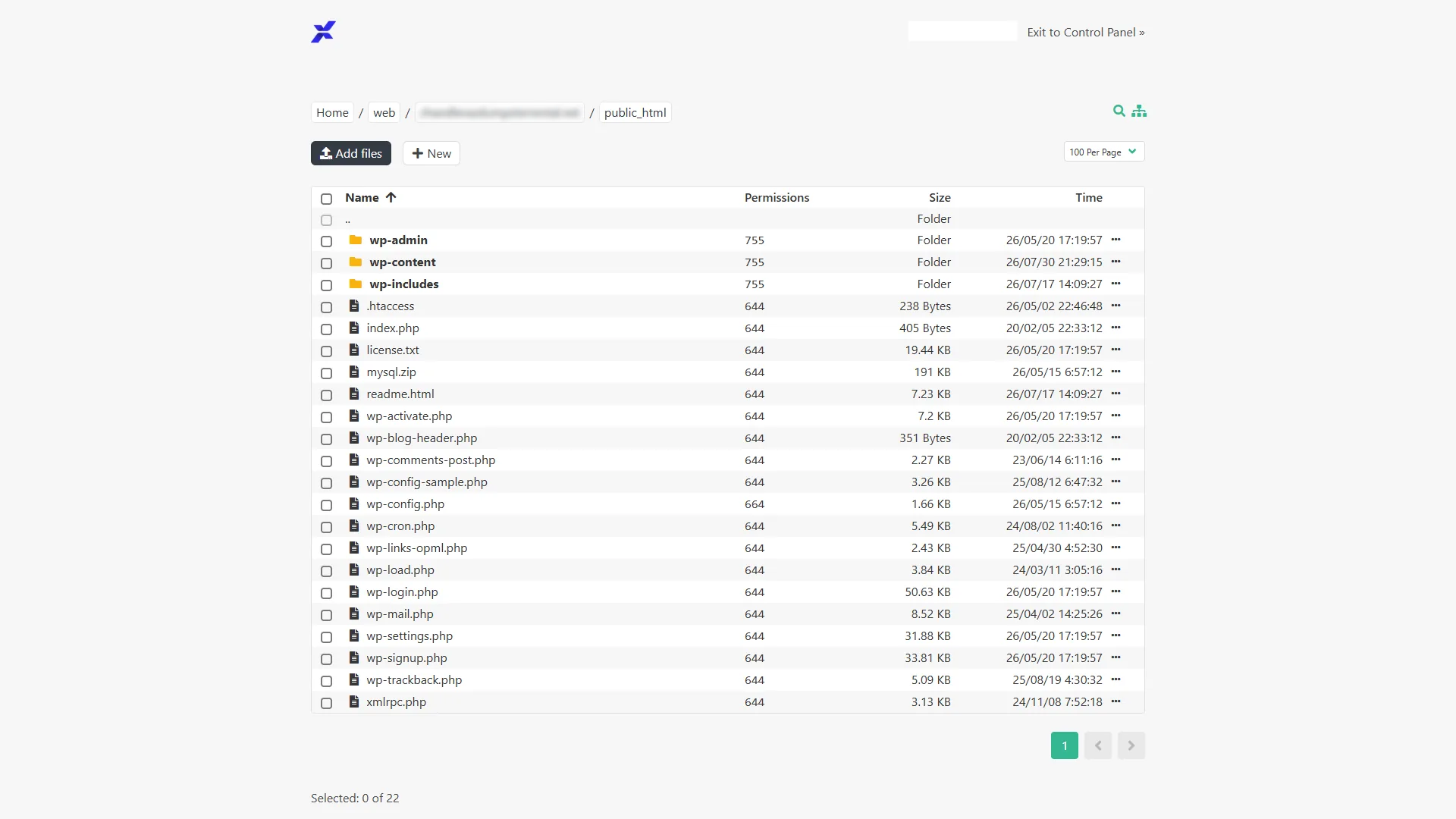
Task: Open the three-dot menu for wp-login.php
Action: [x=1116, y=591]
